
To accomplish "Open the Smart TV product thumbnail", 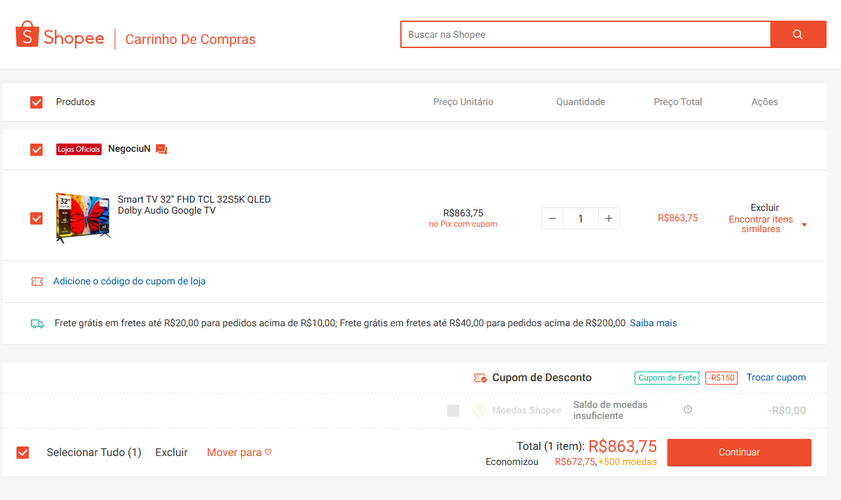I will coord(83,218).
